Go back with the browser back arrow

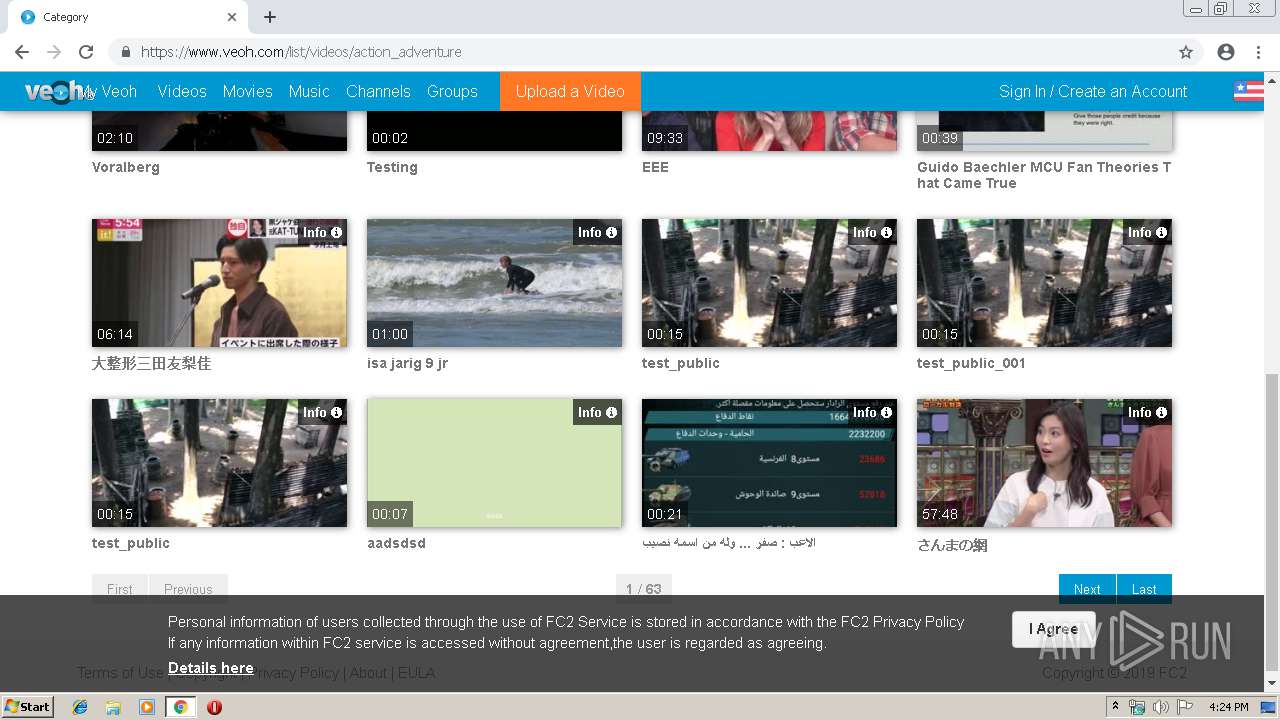(22, 52)
